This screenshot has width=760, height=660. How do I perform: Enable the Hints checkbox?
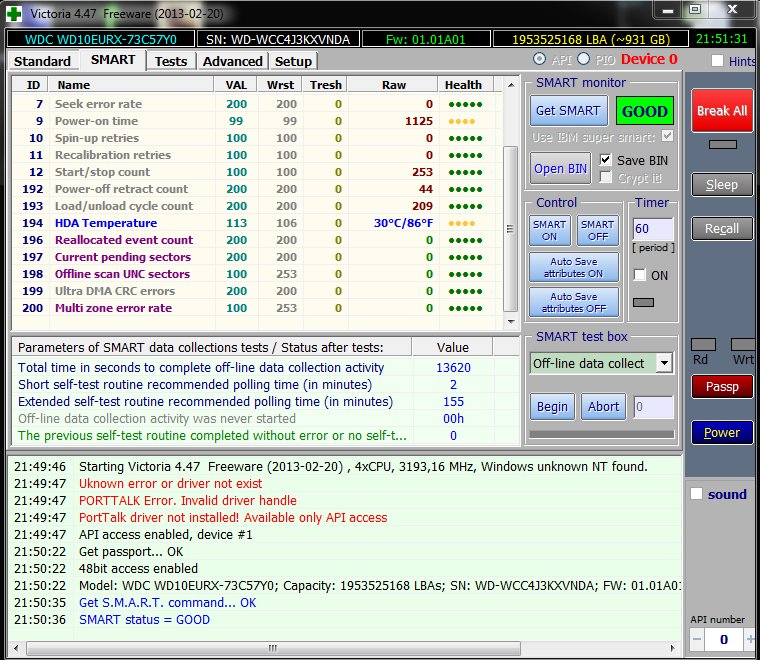point(717,61)
